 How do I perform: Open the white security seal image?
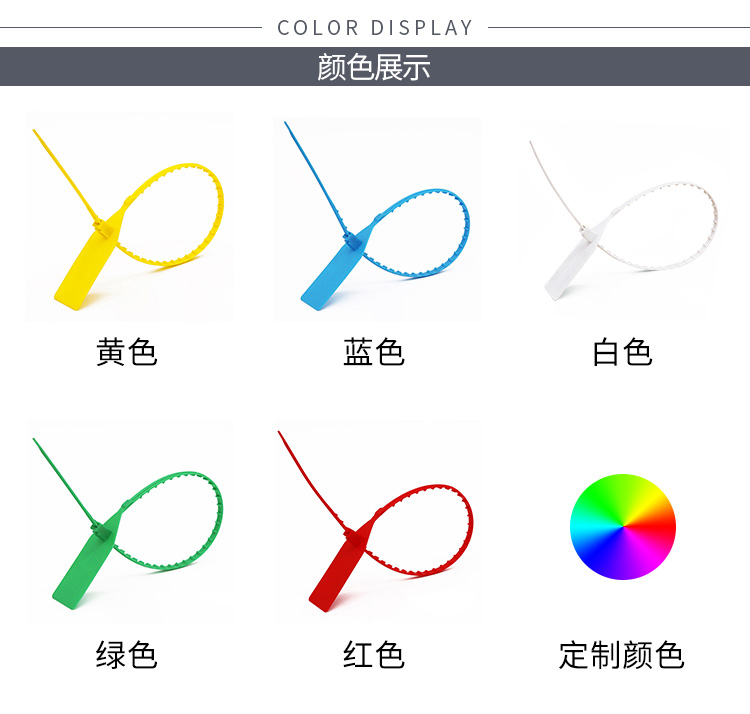[x=623, y=220]
